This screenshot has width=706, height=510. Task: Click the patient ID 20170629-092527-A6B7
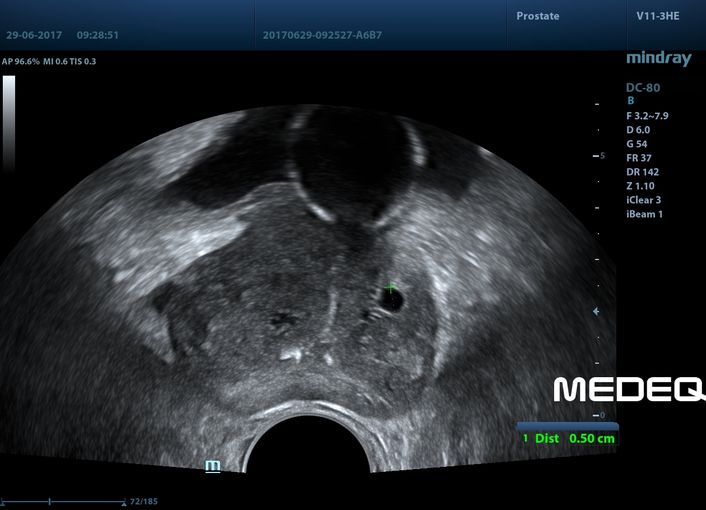coord(322,34)
